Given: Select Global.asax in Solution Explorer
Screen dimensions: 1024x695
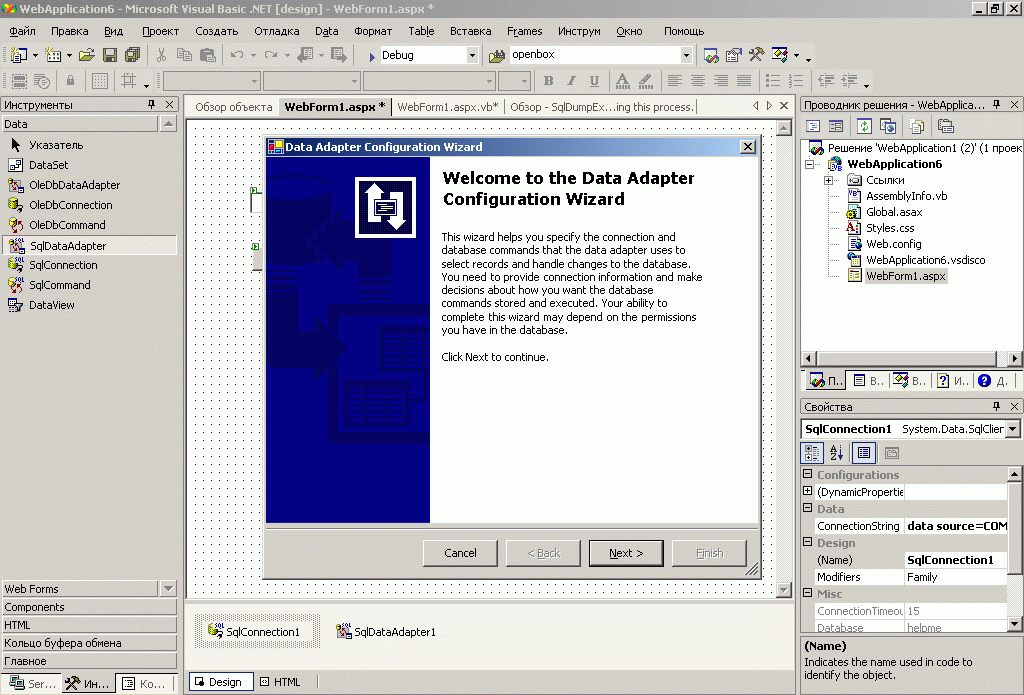Looking at the screenshot, I should (893, 212).
